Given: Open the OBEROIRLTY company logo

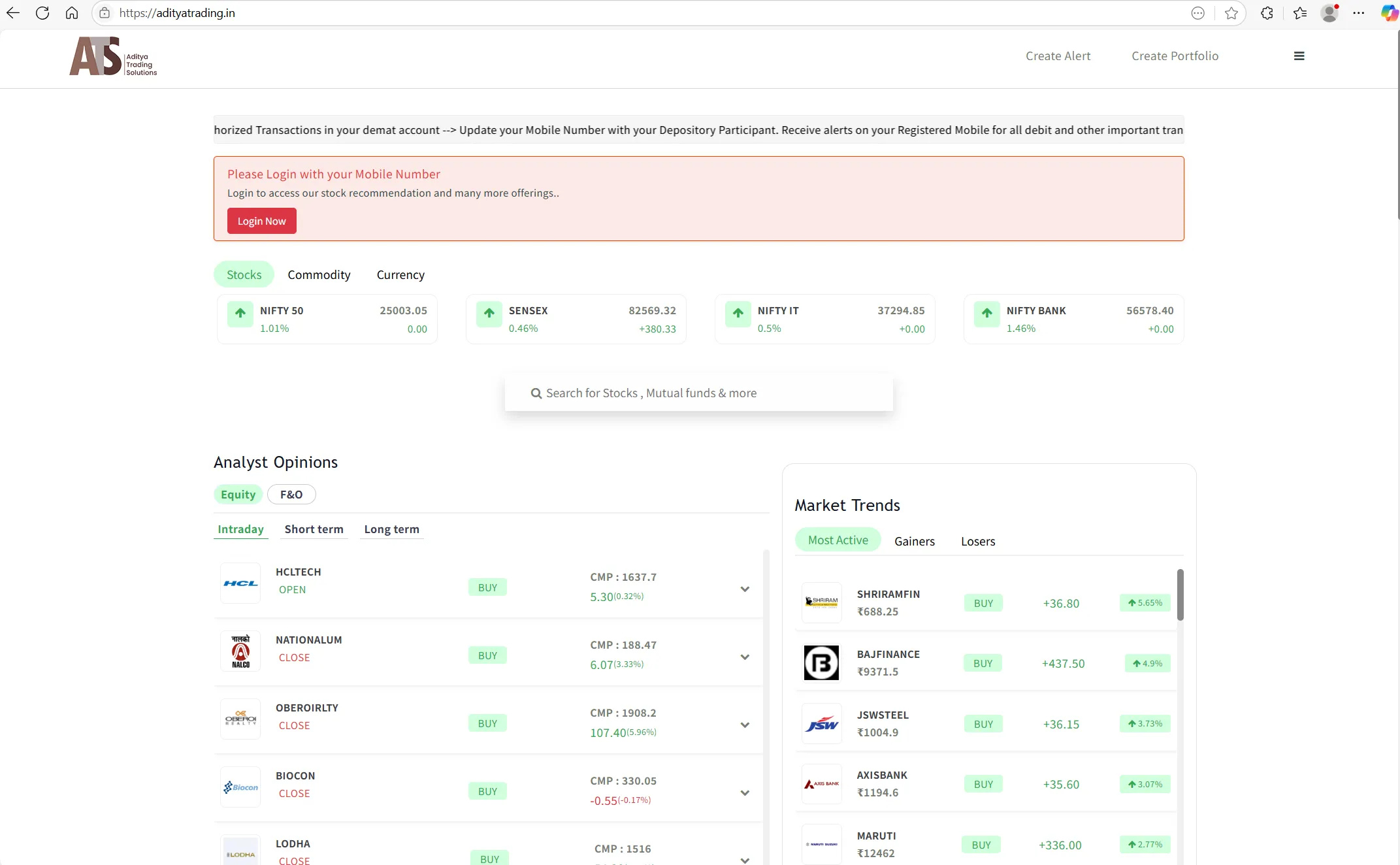Looking at the screenshot, I should (240, 719).
